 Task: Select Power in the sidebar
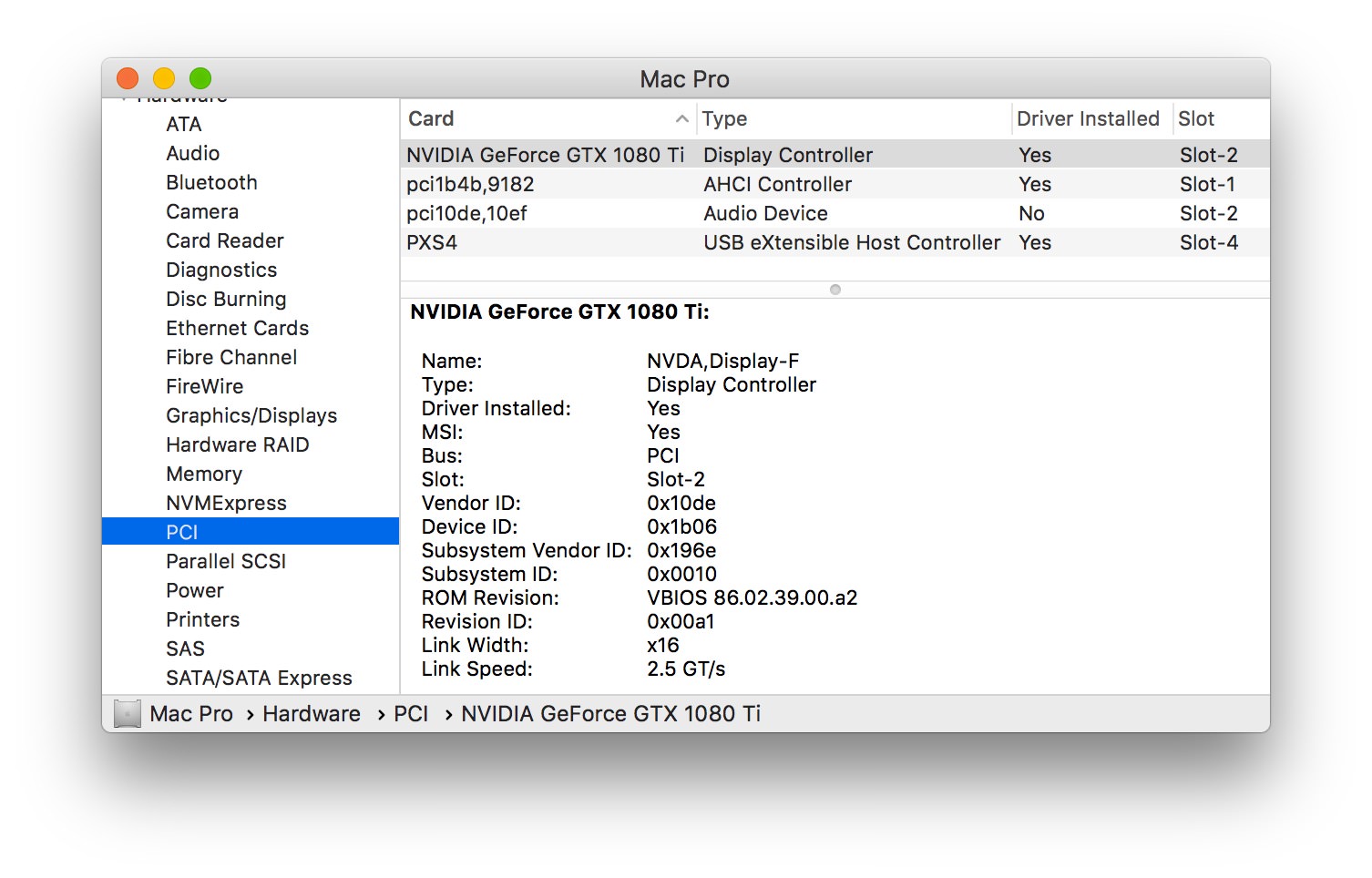pos(194,590)
